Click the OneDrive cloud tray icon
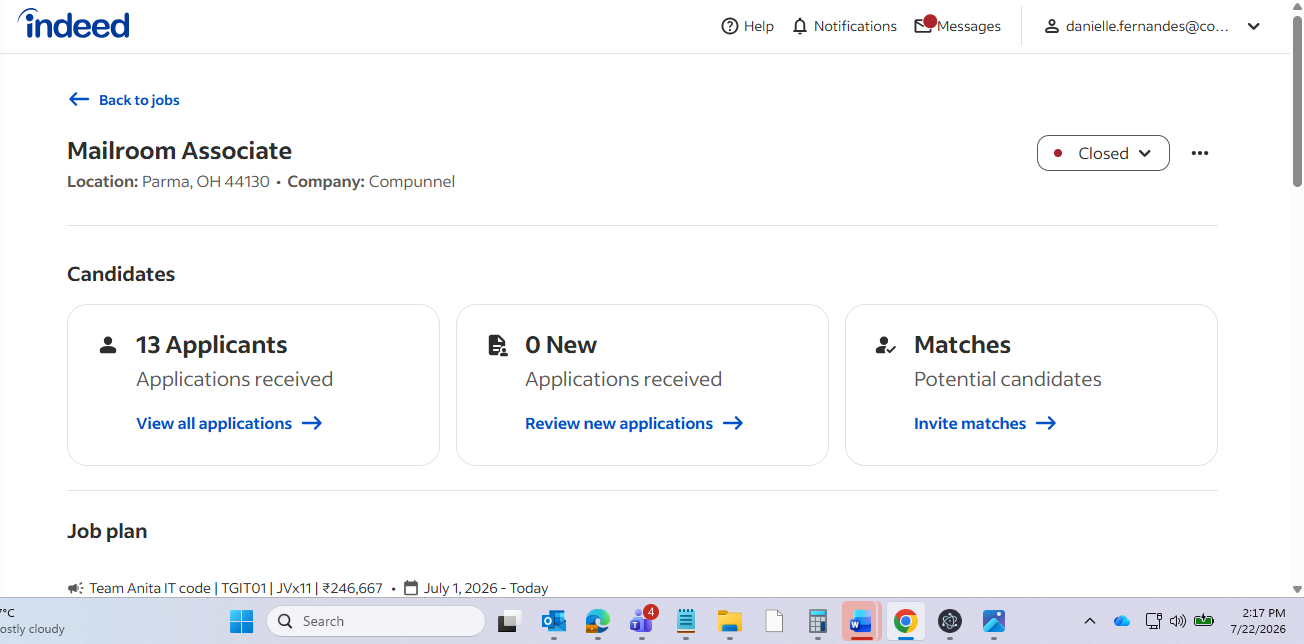 [x=1122, y=621]
